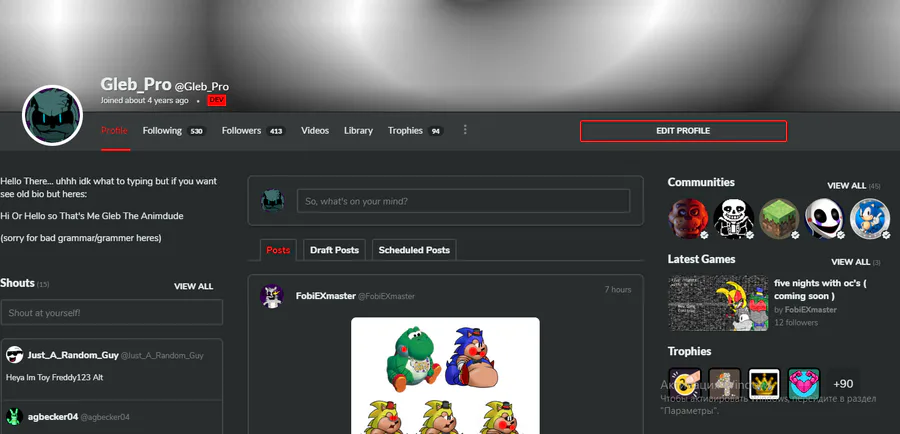
Task: Open agbecker04's name in shouts
Action: click(53, 417)
